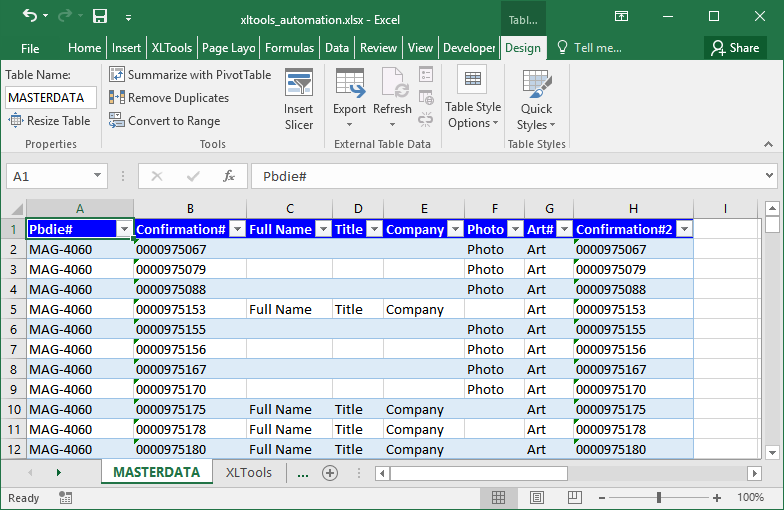
Task: Switch to Normal view in status bar
Action: 498,497
